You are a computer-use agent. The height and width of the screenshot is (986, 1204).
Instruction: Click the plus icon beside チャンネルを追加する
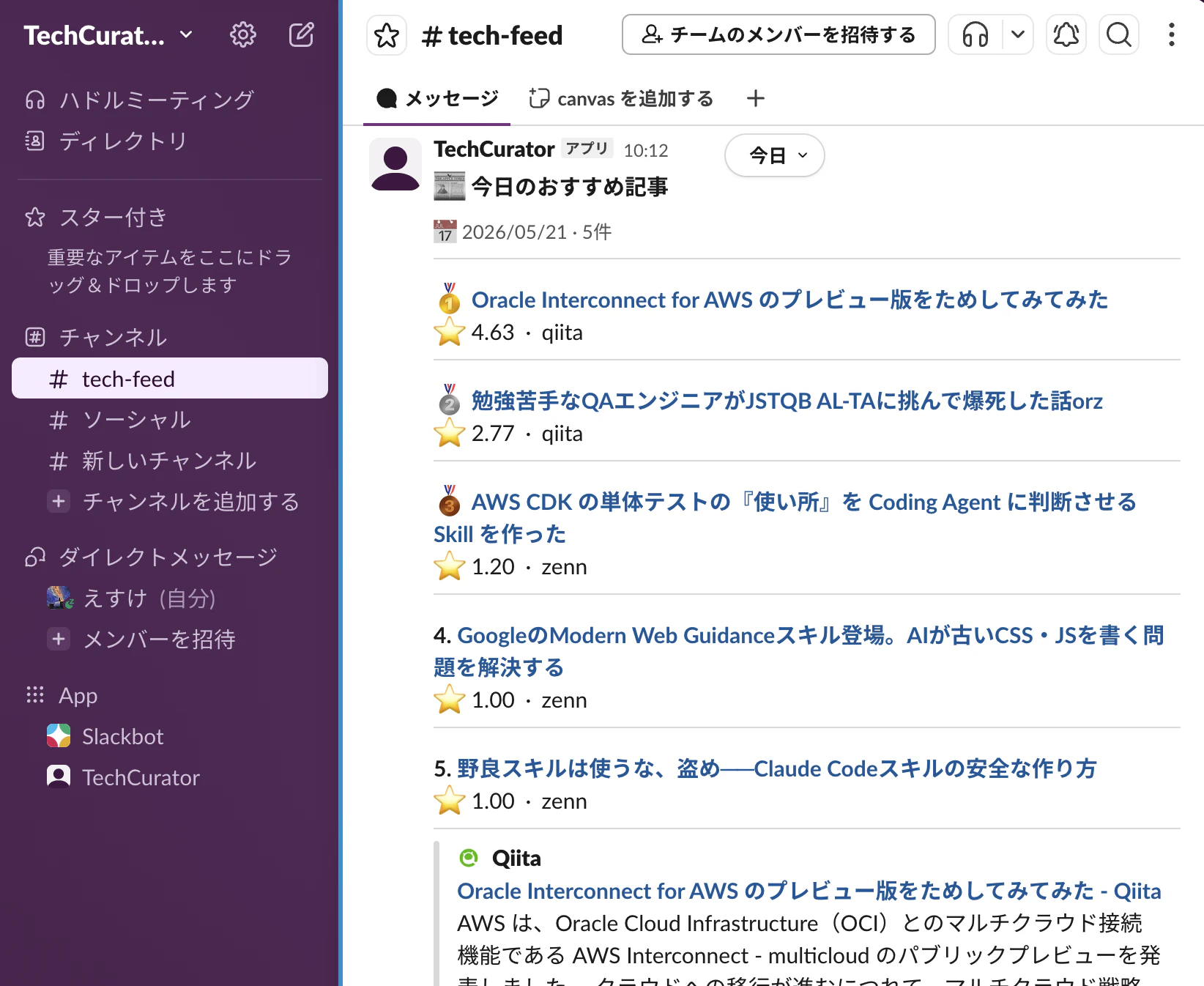click(59, 501)
